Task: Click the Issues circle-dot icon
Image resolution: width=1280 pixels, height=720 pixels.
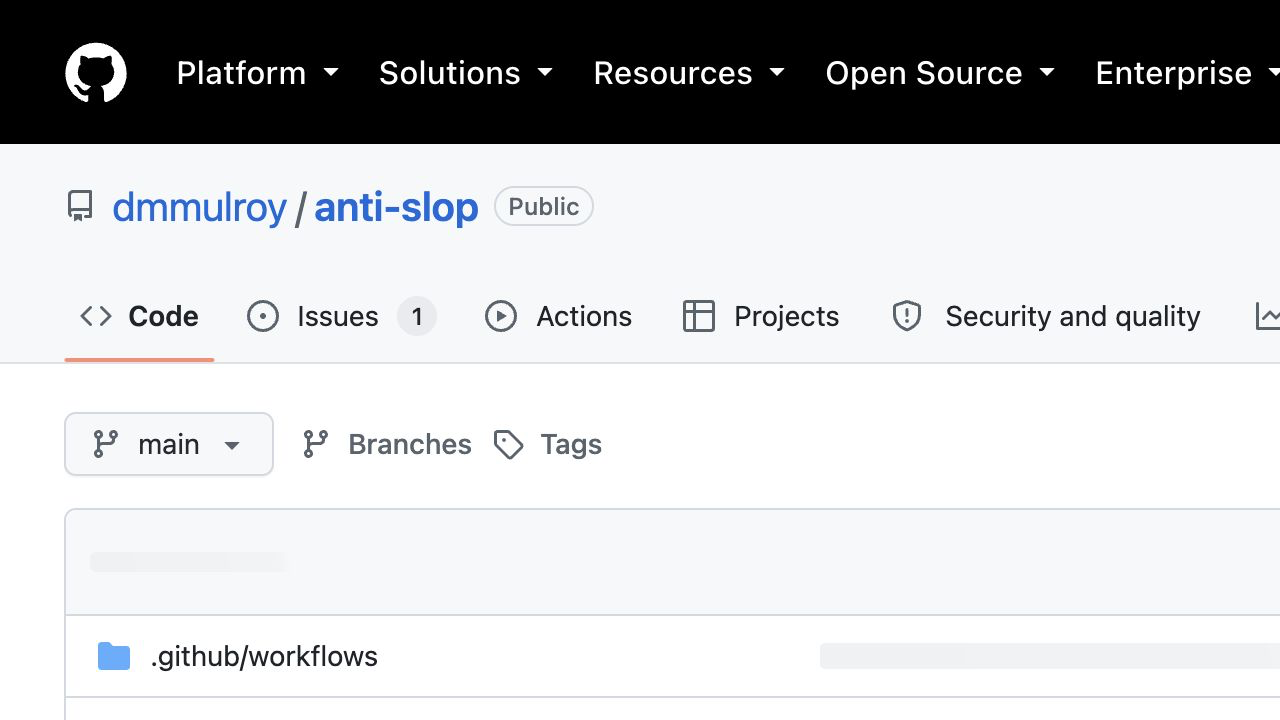Action: click(263, 316)
